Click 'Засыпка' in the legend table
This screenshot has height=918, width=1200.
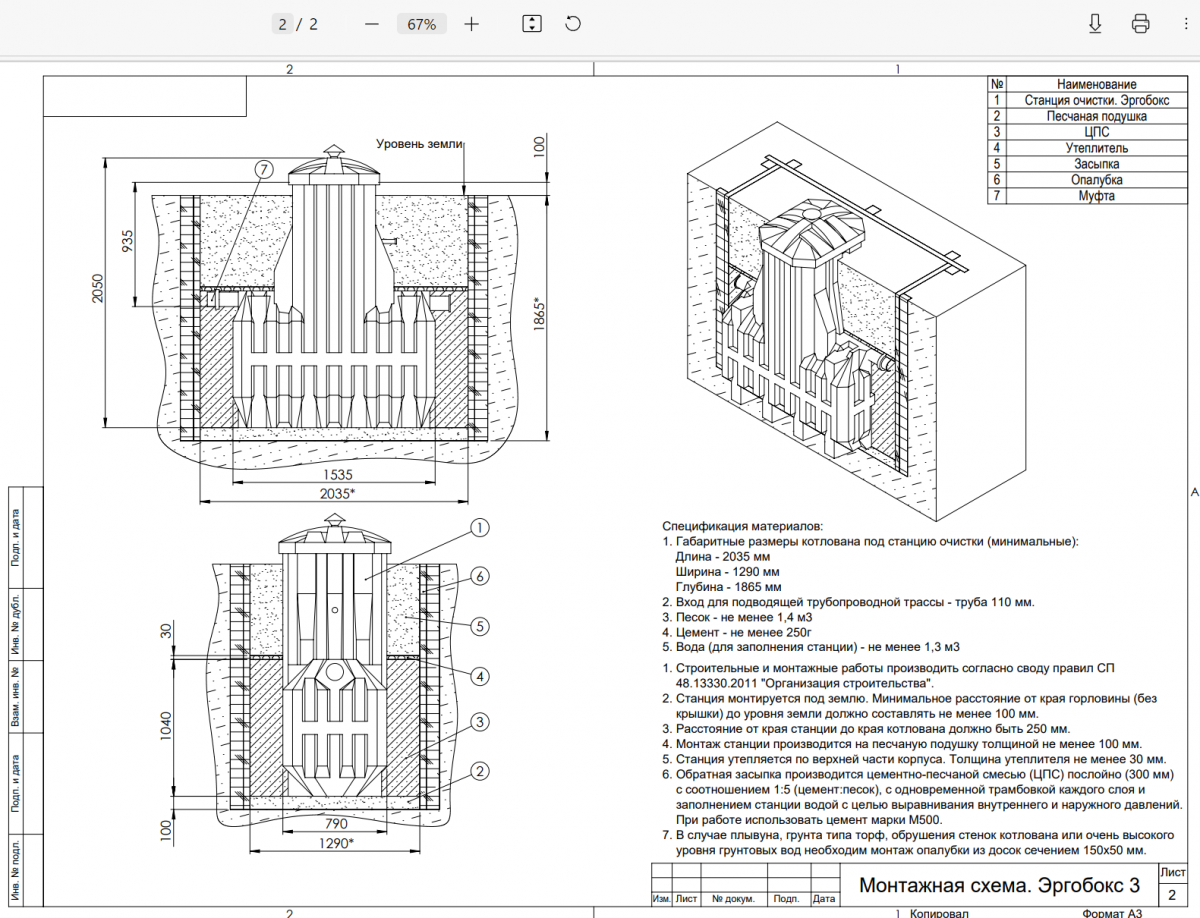coord(1097,164)
